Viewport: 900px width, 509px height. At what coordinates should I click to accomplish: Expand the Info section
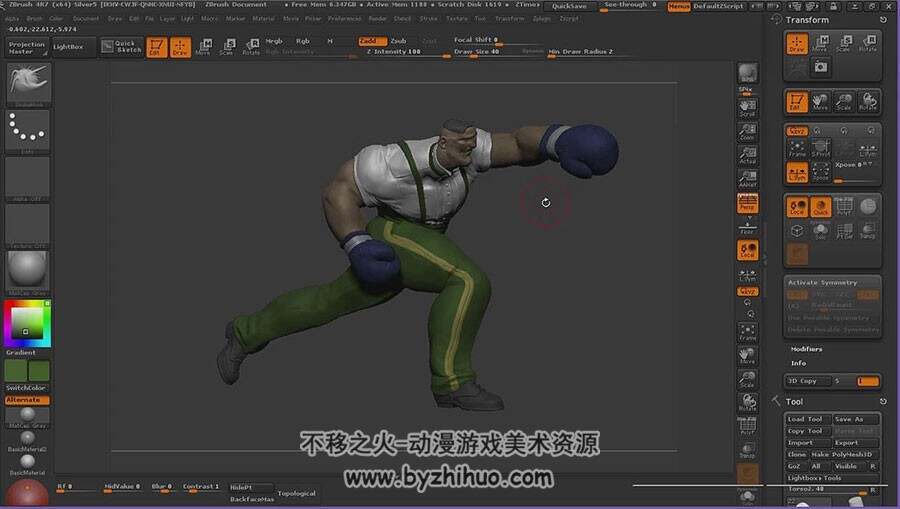(x=798, y=363)
